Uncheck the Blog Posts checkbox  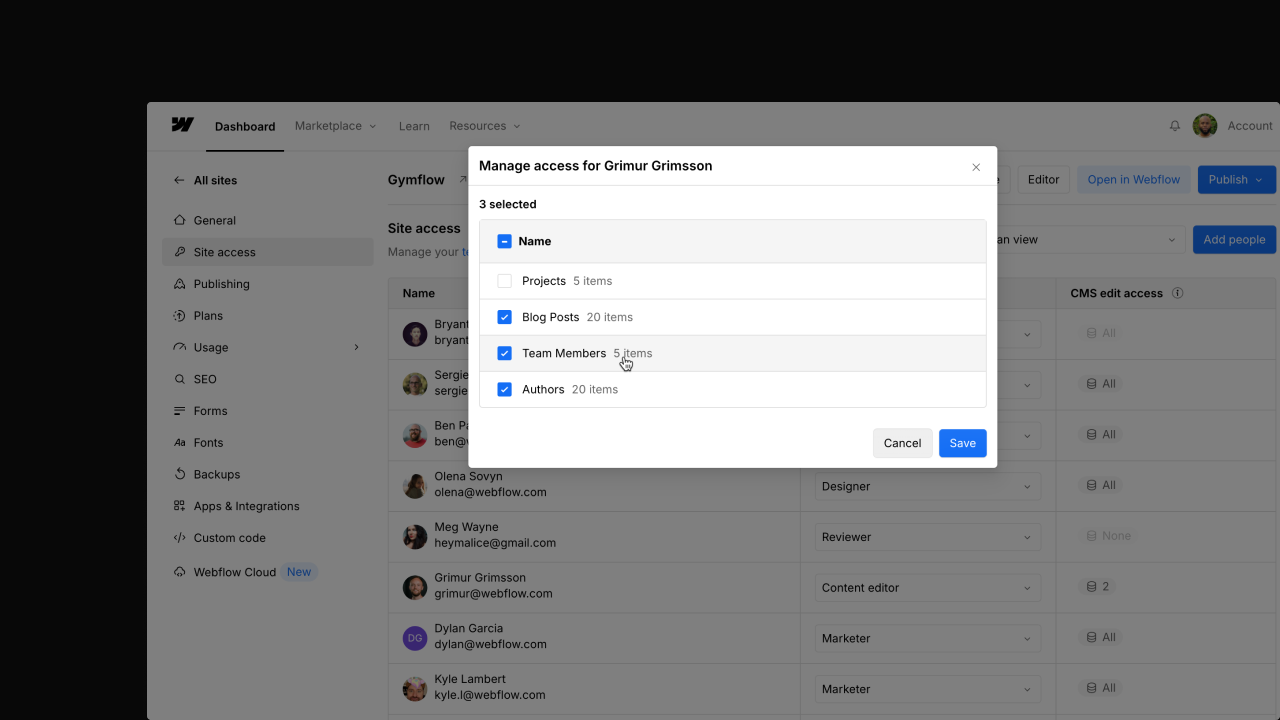pyautogui.click(x=505, y=317)
